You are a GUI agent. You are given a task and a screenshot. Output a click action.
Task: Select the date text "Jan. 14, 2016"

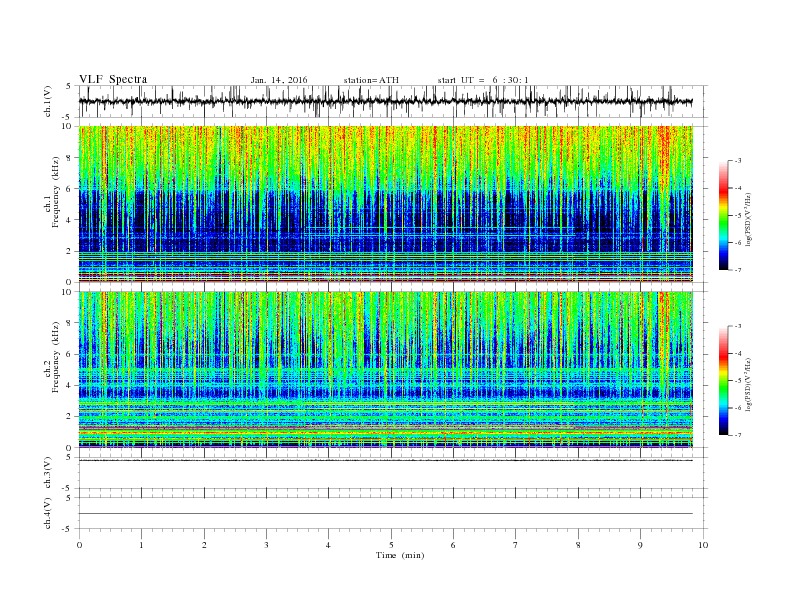[x=279, y=80]
